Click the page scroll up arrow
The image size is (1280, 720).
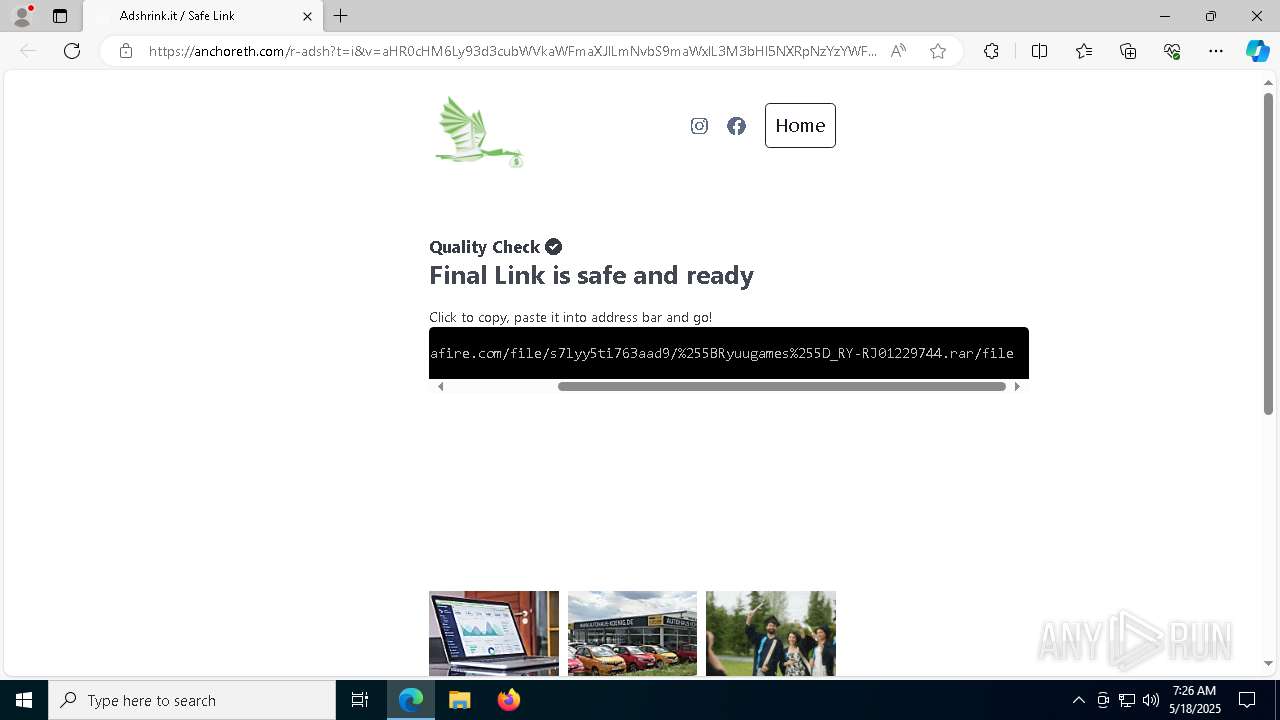tap(1268, 84)
